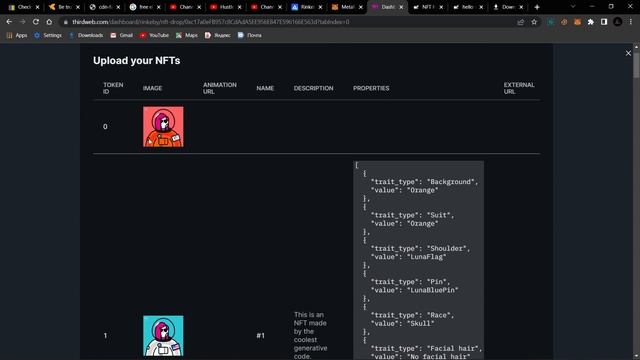This screenshot has width=640, height=360.
Task: Click the address bar URL
Action: point(211,22)
